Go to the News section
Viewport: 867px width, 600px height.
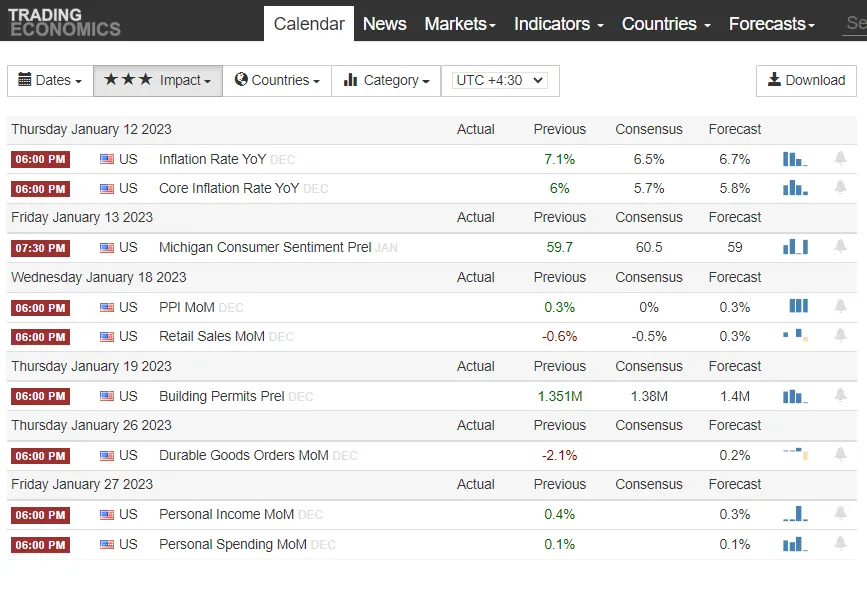[384, 24]
